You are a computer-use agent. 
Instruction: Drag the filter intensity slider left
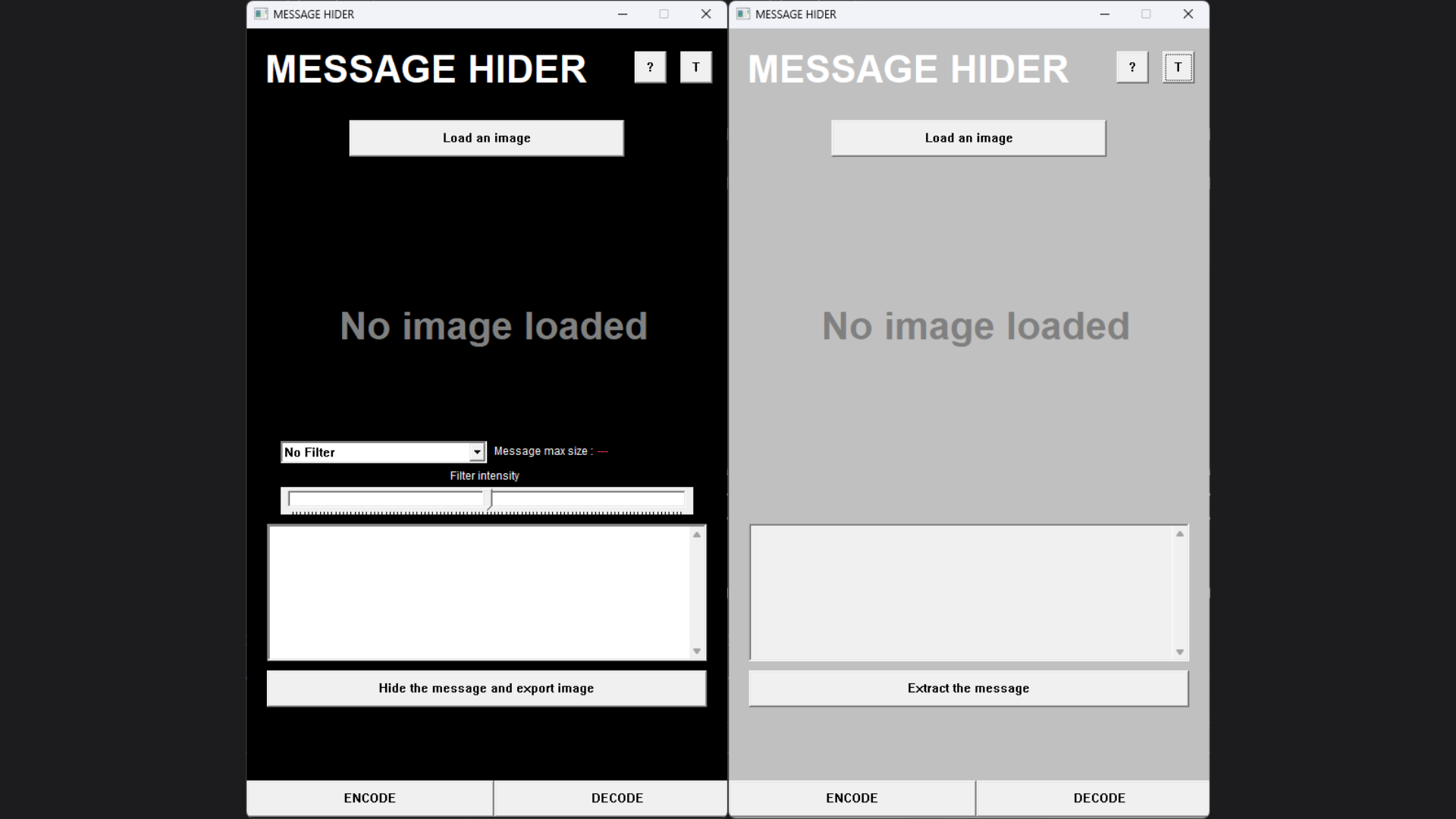tap(486, 498)
